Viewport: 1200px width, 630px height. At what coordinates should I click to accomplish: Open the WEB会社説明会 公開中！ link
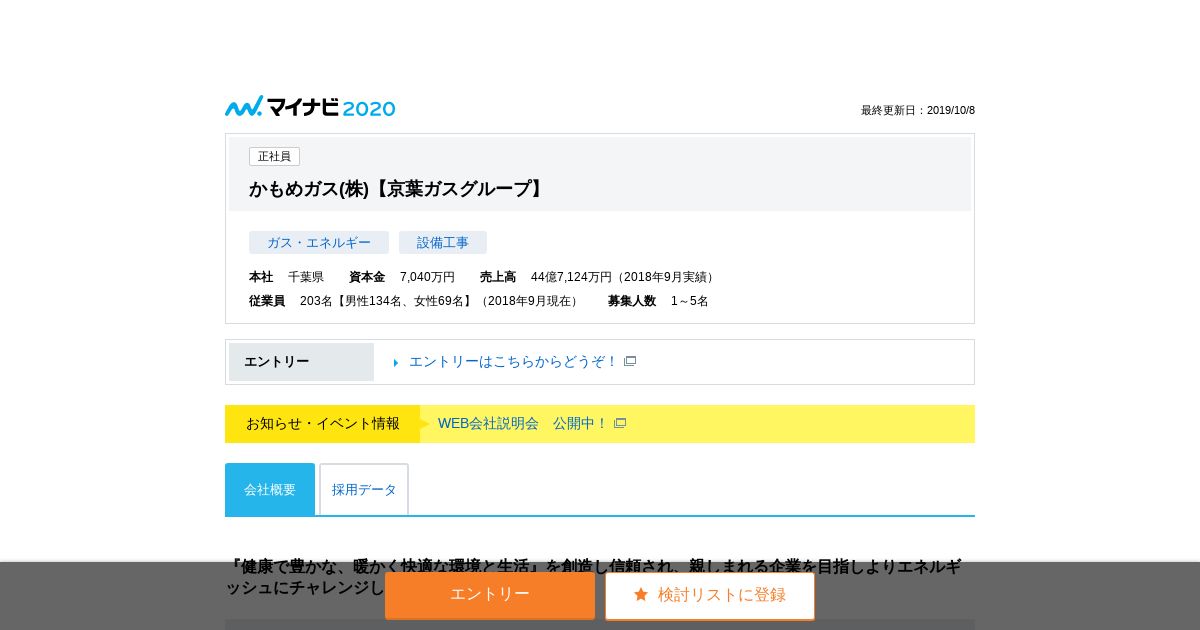click(522, 424)
